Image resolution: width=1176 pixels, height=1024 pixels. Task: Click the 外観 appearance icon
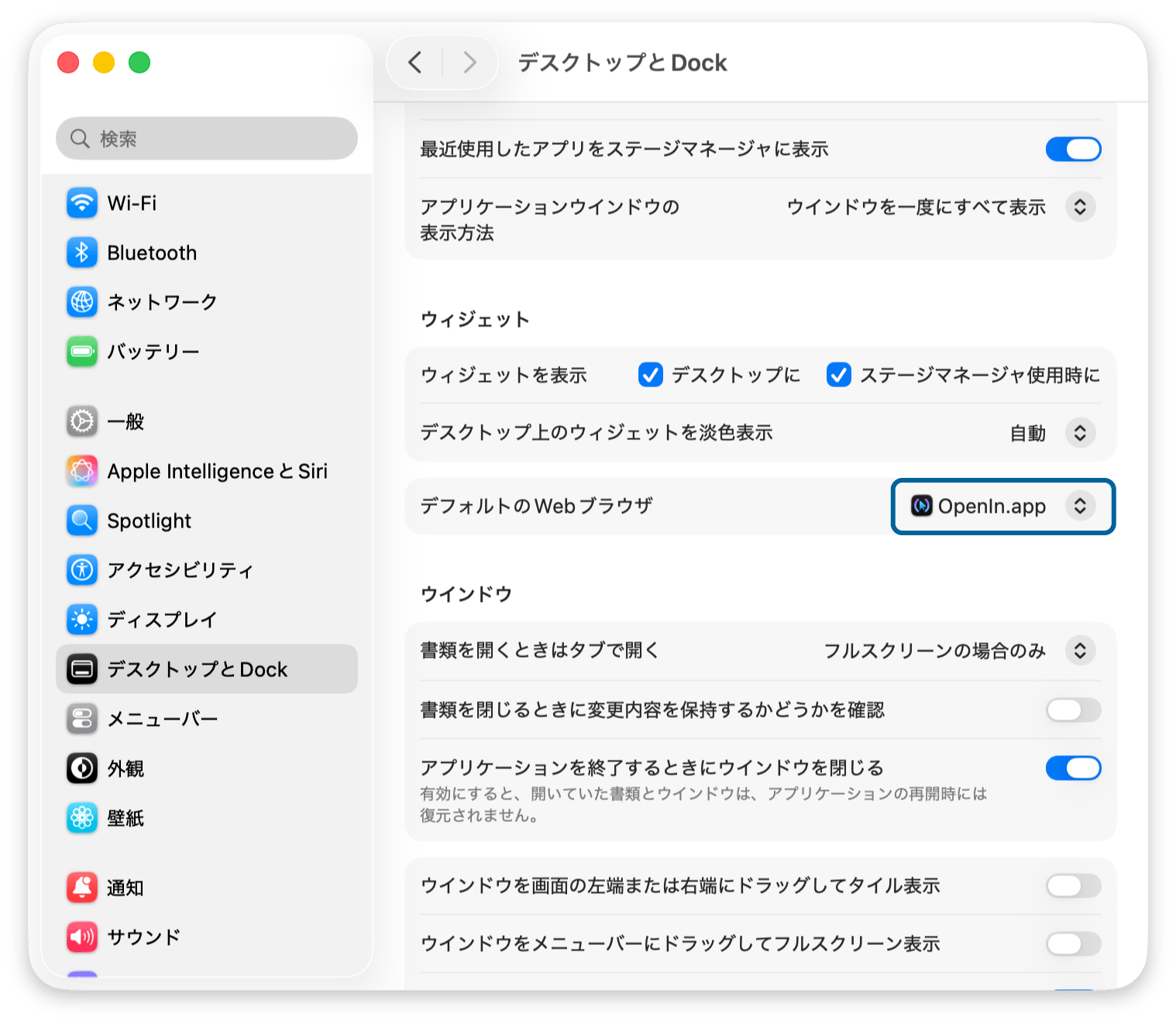click(x=82, y=768)
